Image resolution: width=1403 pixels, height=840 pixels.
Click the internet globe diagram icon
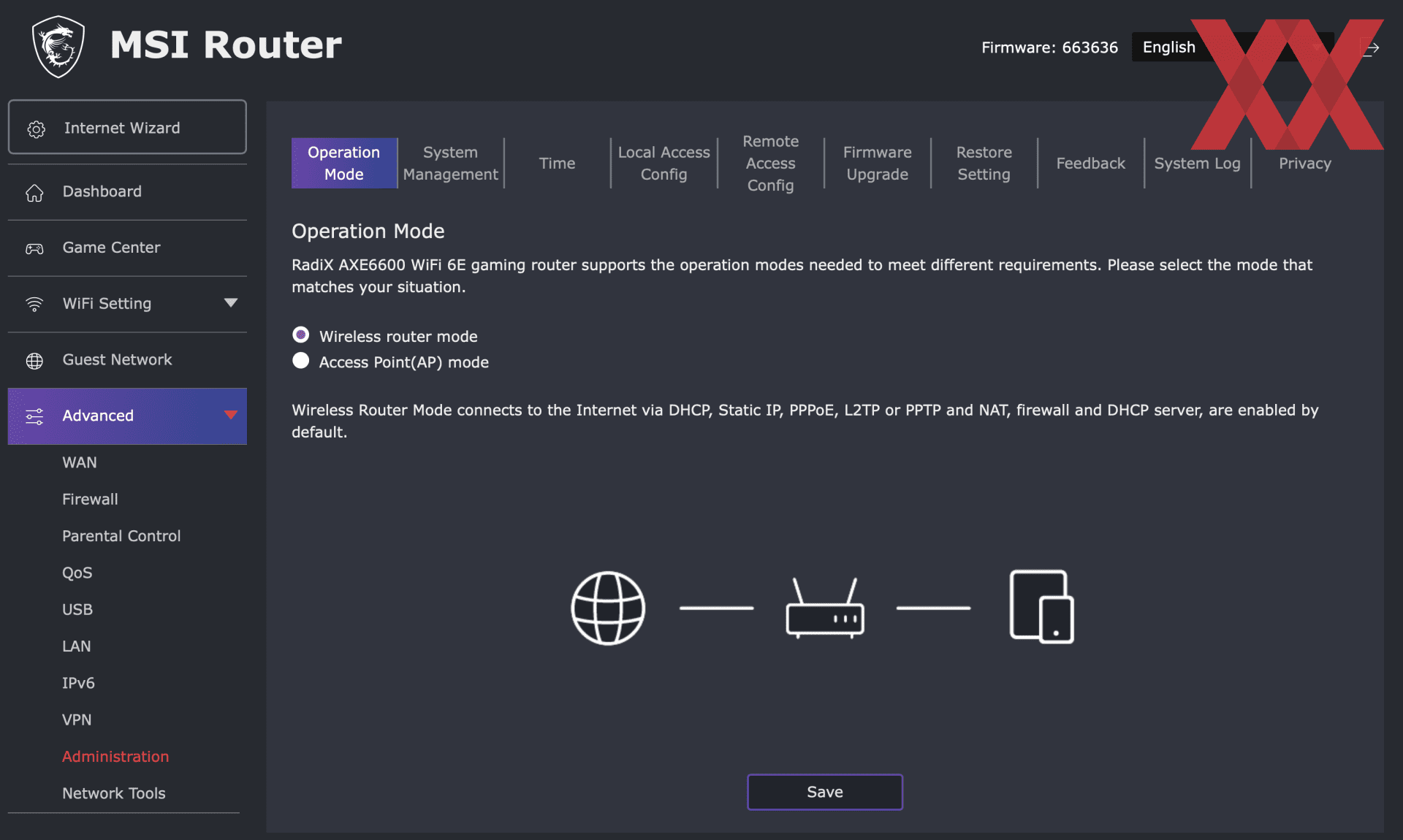[608, 608]
